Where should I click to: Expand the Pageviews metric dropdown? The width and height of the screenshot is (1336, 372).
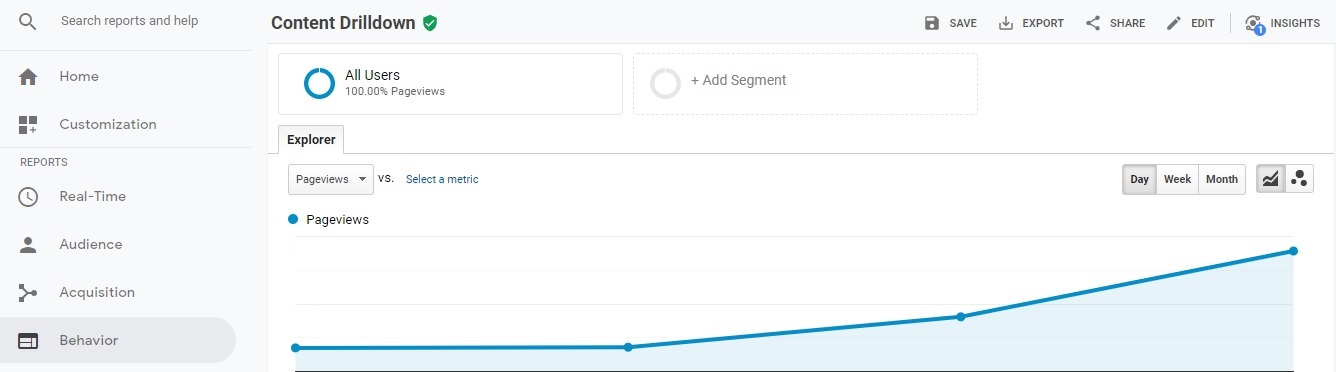[331, 179]
